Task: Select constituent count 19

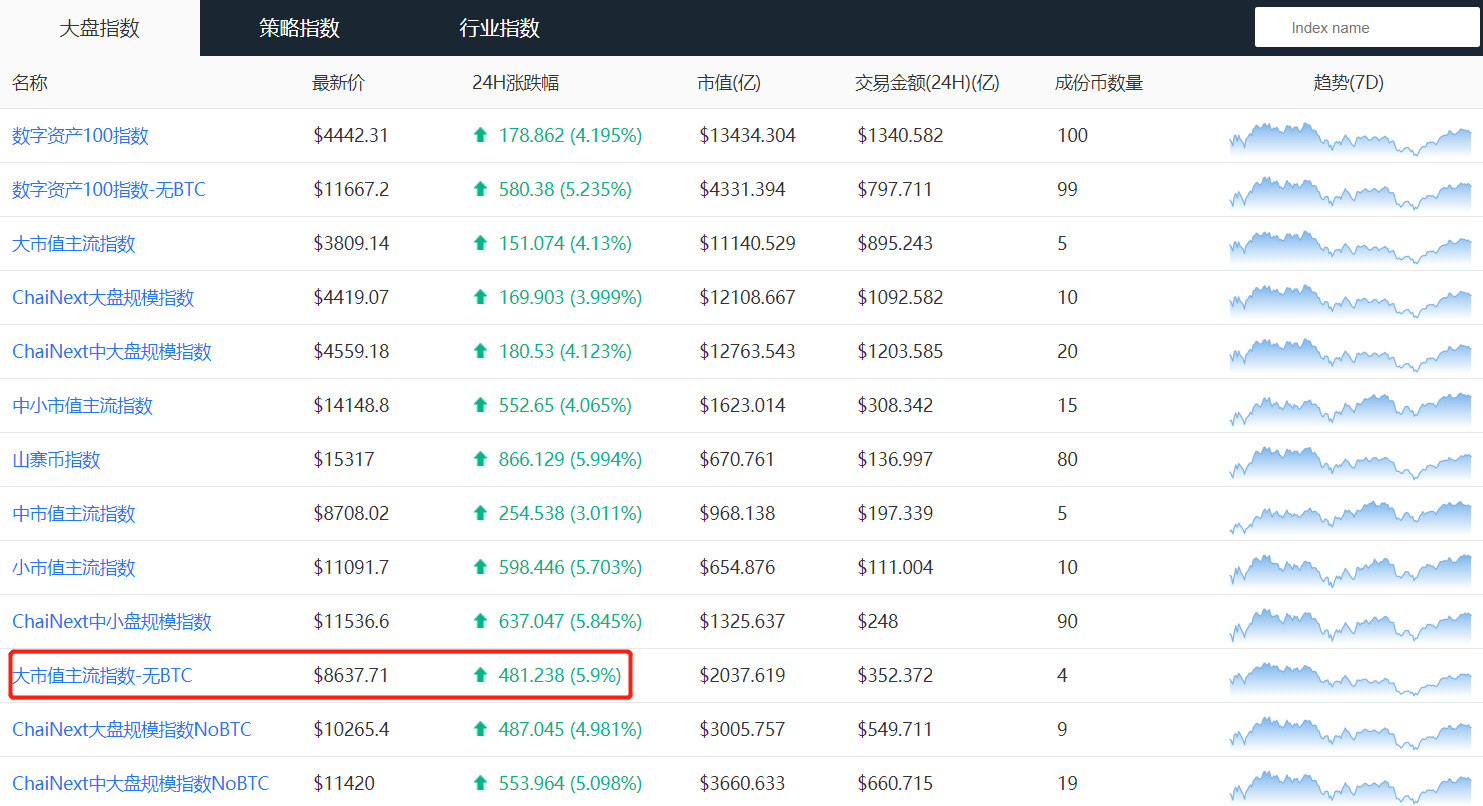Action: [1067, 784]
